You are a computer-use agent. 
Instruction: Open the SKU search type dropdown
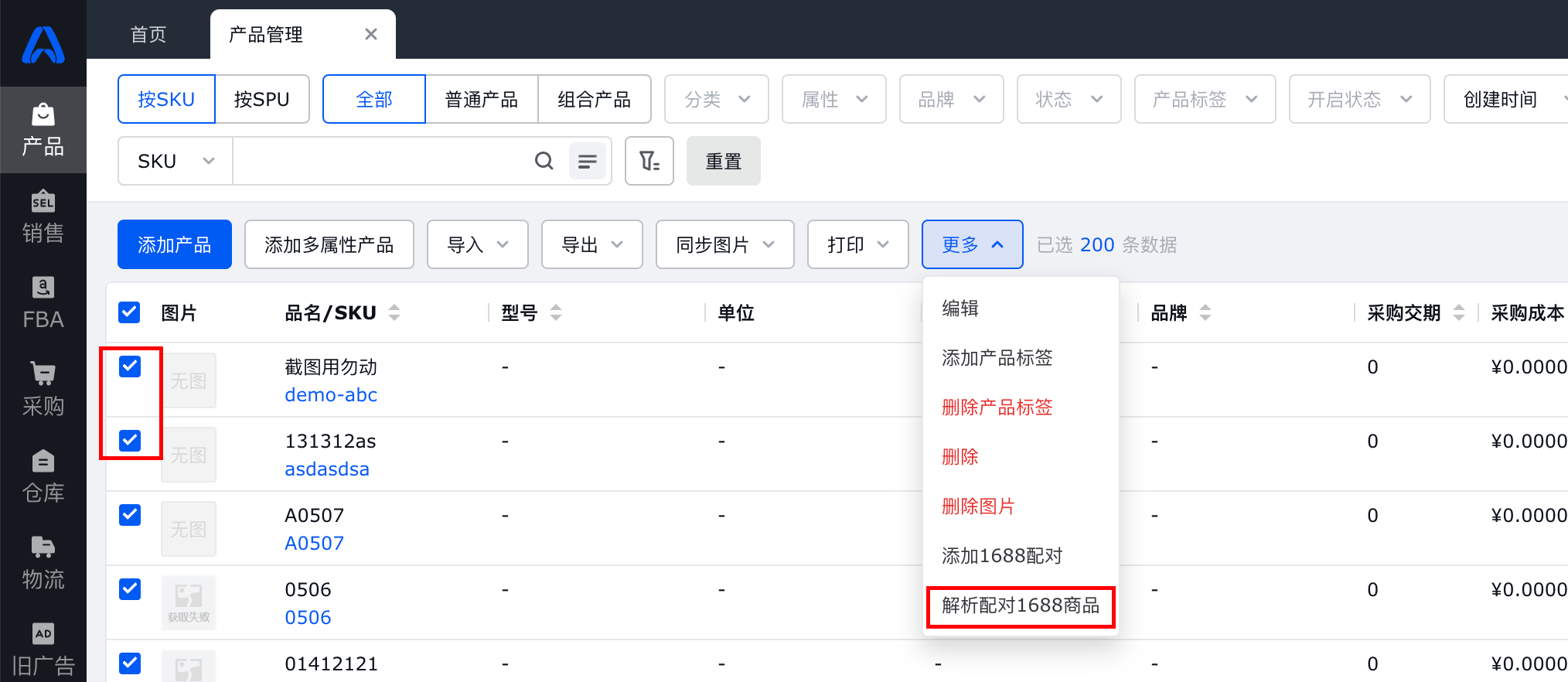[x=176, y=161]
